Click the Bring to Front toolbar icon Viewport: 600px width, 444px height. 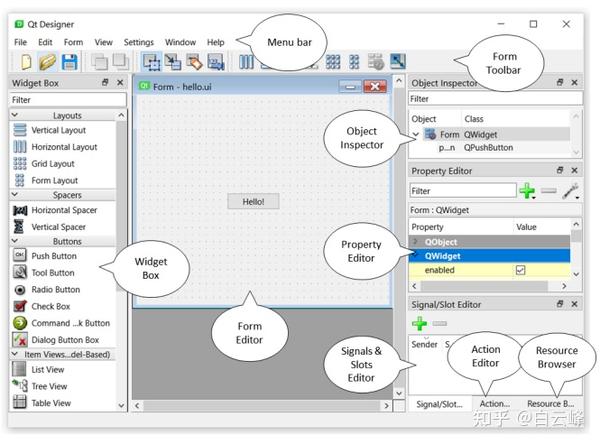[121, 62]
